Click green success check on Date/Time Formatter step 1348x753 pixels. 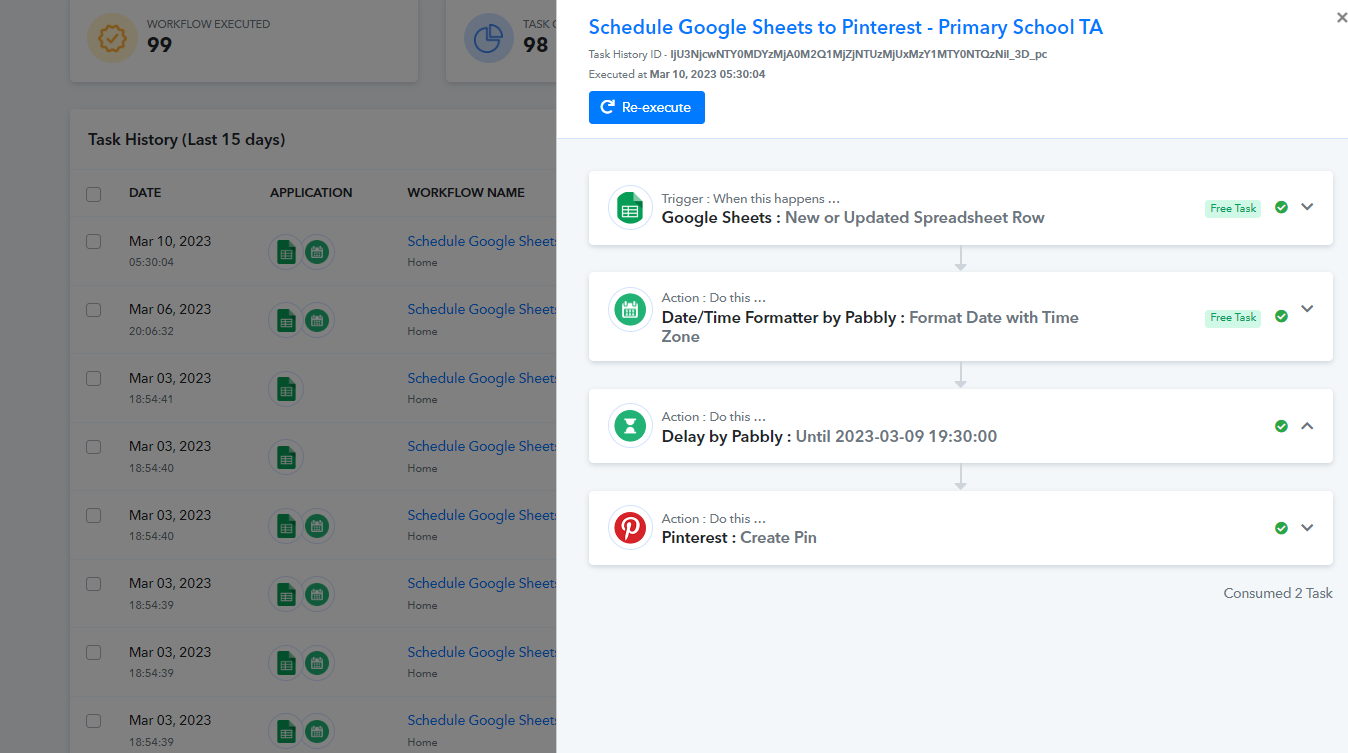(1281, 316)
